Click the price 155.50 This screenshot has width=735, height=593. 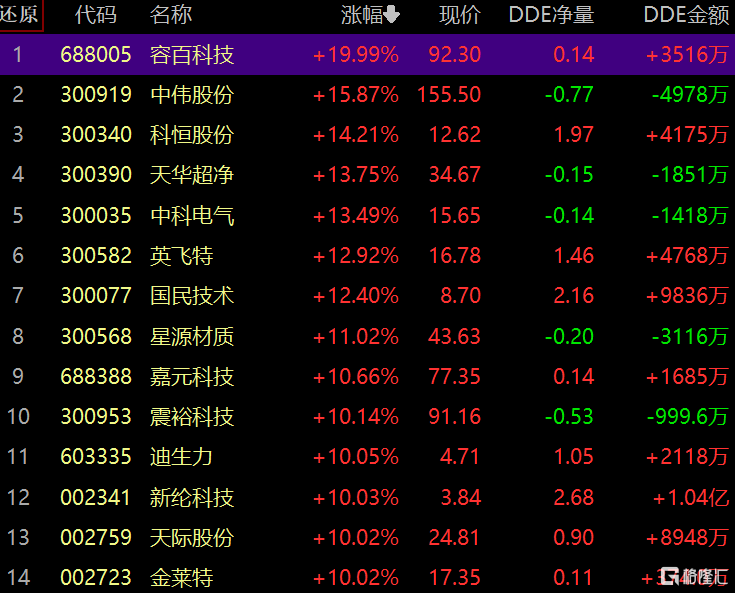(x=449, y=95)
